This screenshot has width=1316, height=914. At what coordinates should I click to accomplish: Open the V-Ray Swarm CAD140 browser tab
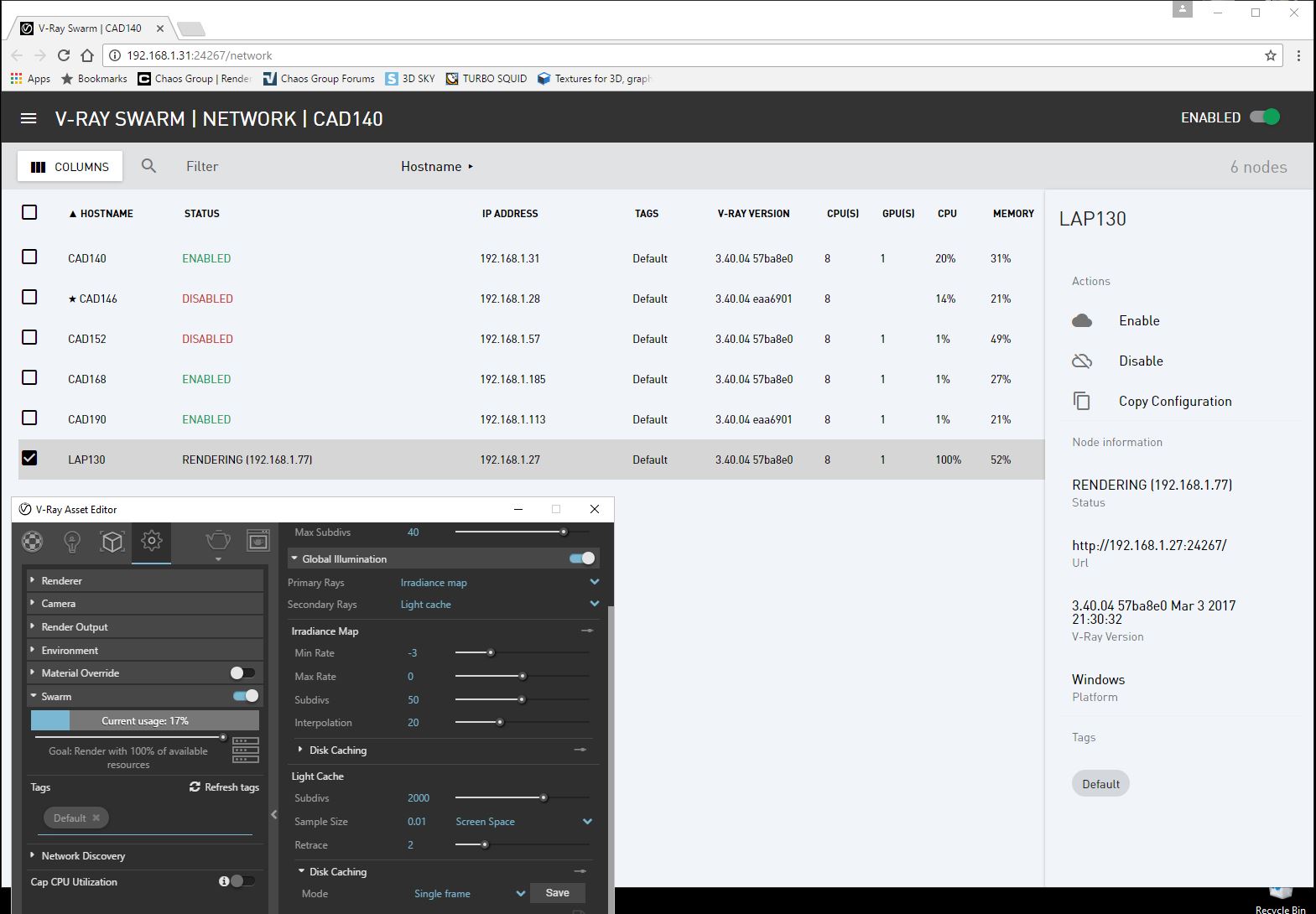point(92,29)
